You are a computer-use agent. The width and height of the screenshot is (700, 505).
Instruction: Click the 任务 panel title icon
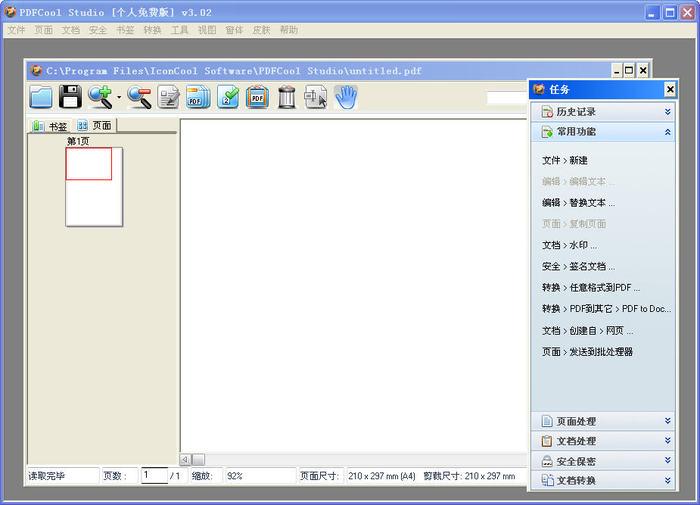click(x=539, y=89)
